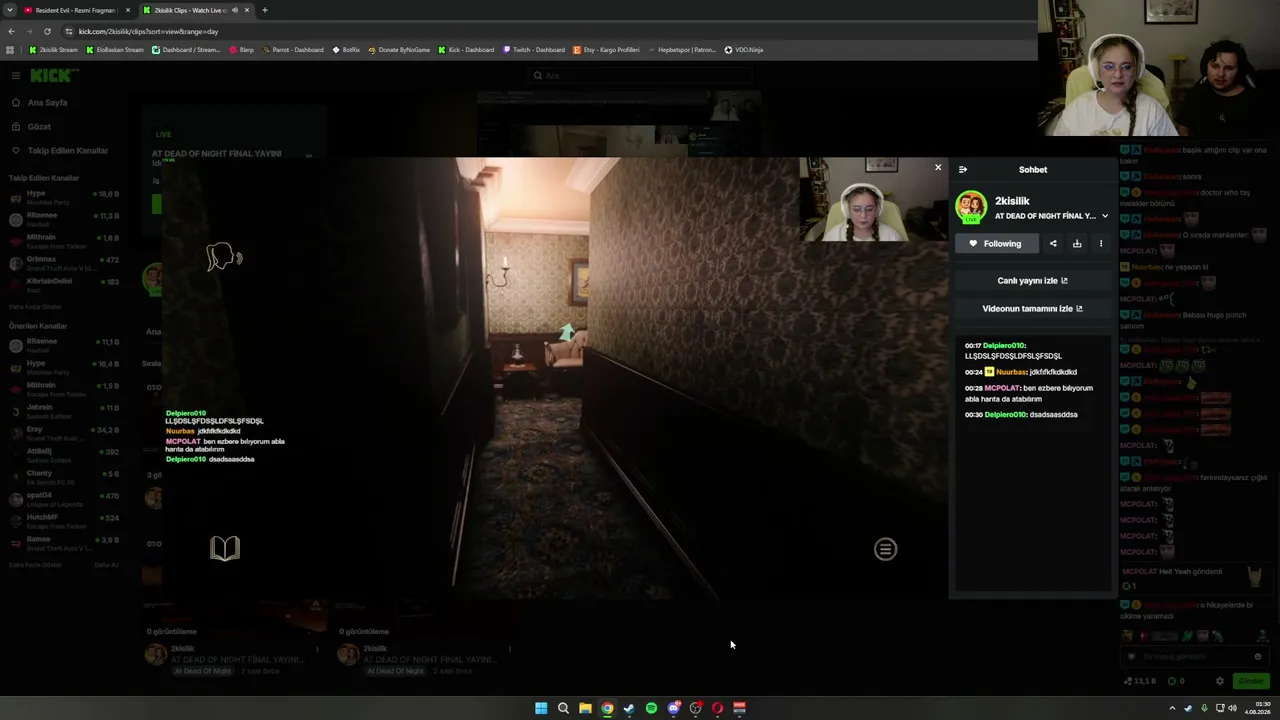Open the tab search dropdown
This screenshot has height=720, width=1280.
(x=9, y=10)
